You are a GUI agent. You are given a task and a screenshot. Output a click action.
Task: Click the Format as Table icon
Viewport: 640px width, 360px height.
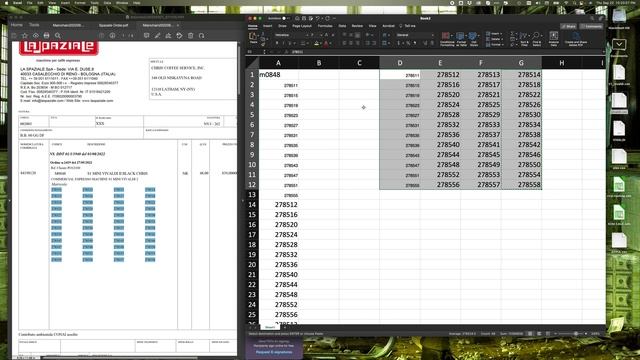click(461, 39)
